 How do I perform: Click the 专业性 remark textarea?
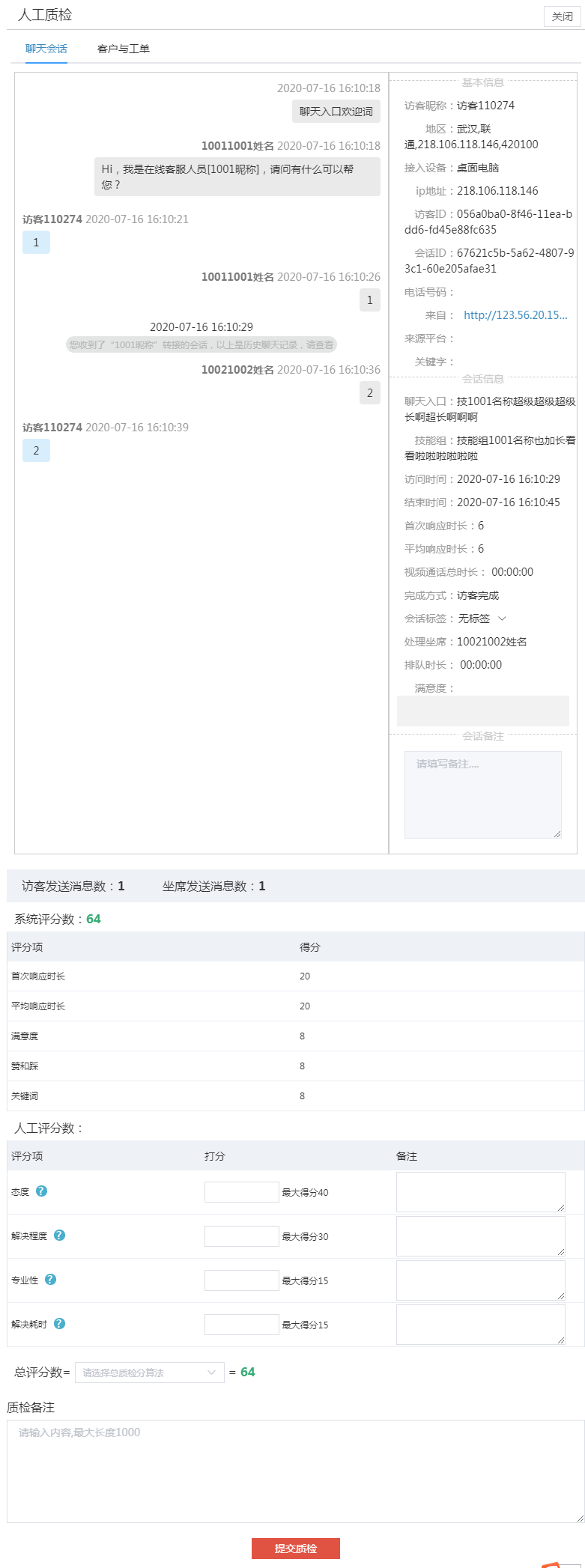point(481,1280)
